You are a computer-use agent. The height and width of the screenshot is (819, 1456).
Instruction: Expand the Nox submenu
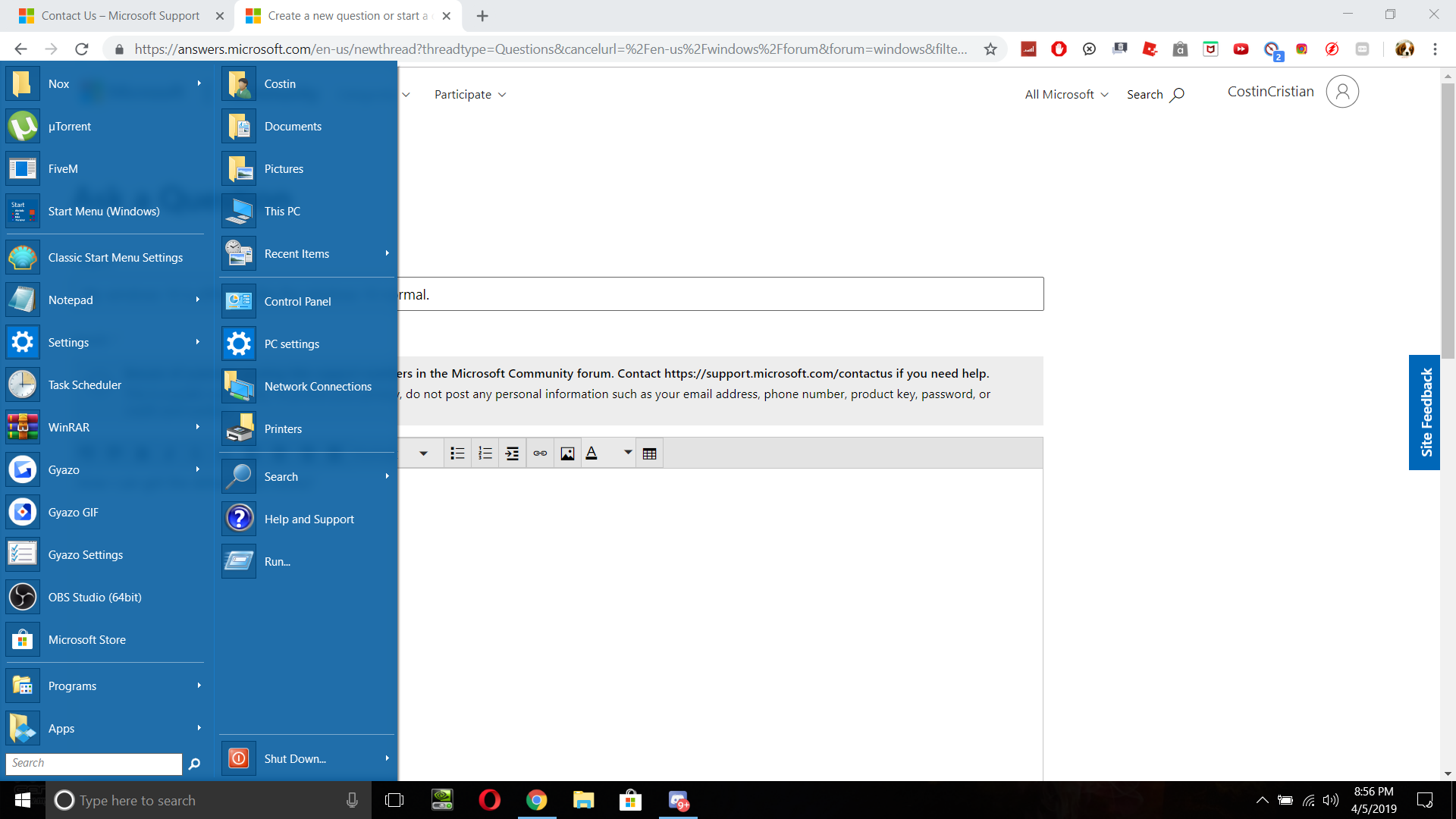[199, 83]
